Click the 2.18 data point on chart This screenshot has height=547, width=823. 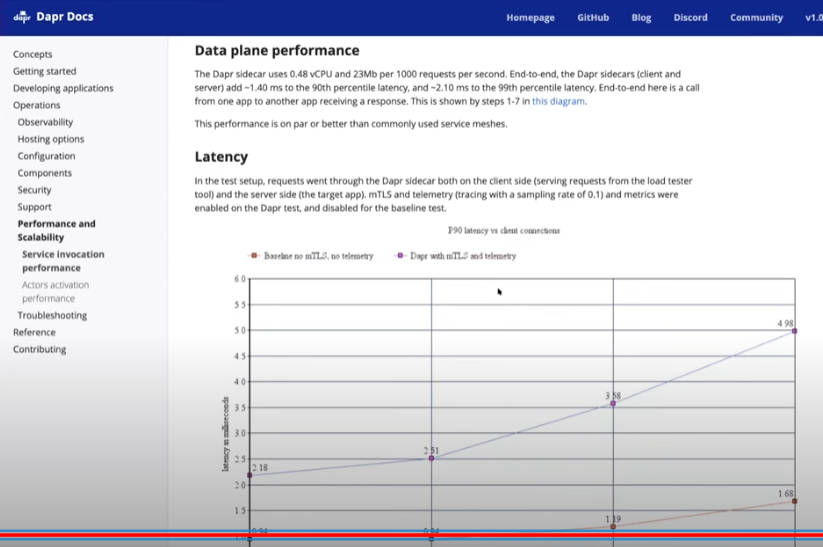click(249, 475)
